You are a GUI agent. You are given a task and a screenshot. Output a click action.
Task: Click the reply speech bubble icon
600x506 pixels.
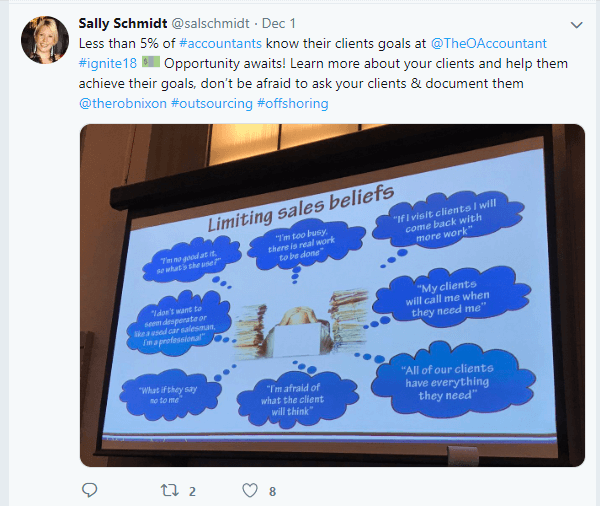click(90, 490)
